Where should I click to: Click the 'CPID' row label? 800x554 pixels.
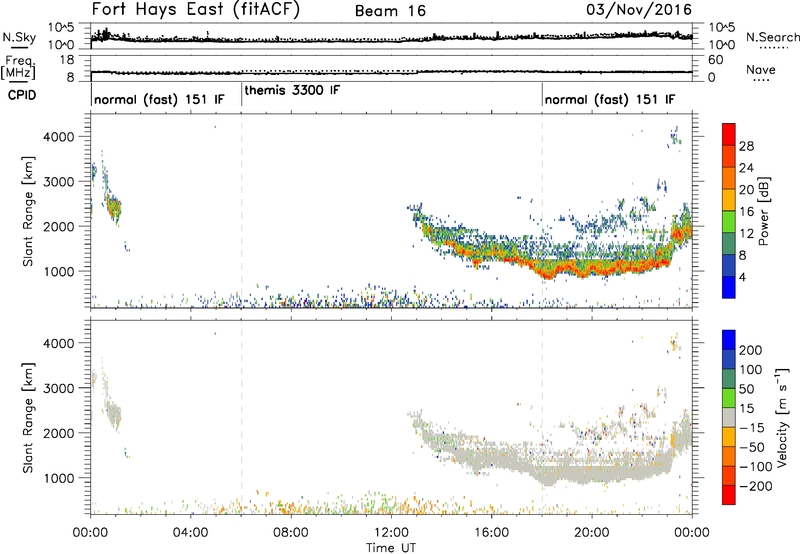click(22, 95)
